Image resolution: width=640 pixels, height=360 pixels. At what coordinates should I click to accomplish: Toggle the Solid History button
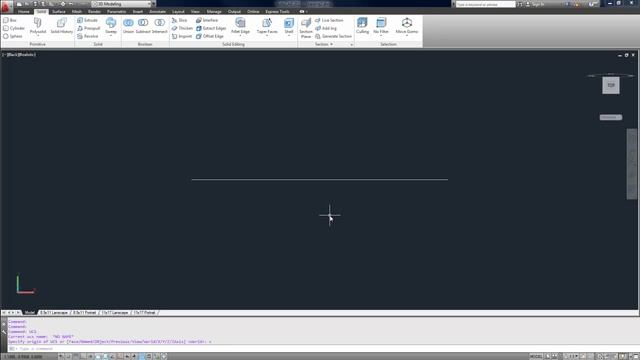tap(61, 25)
